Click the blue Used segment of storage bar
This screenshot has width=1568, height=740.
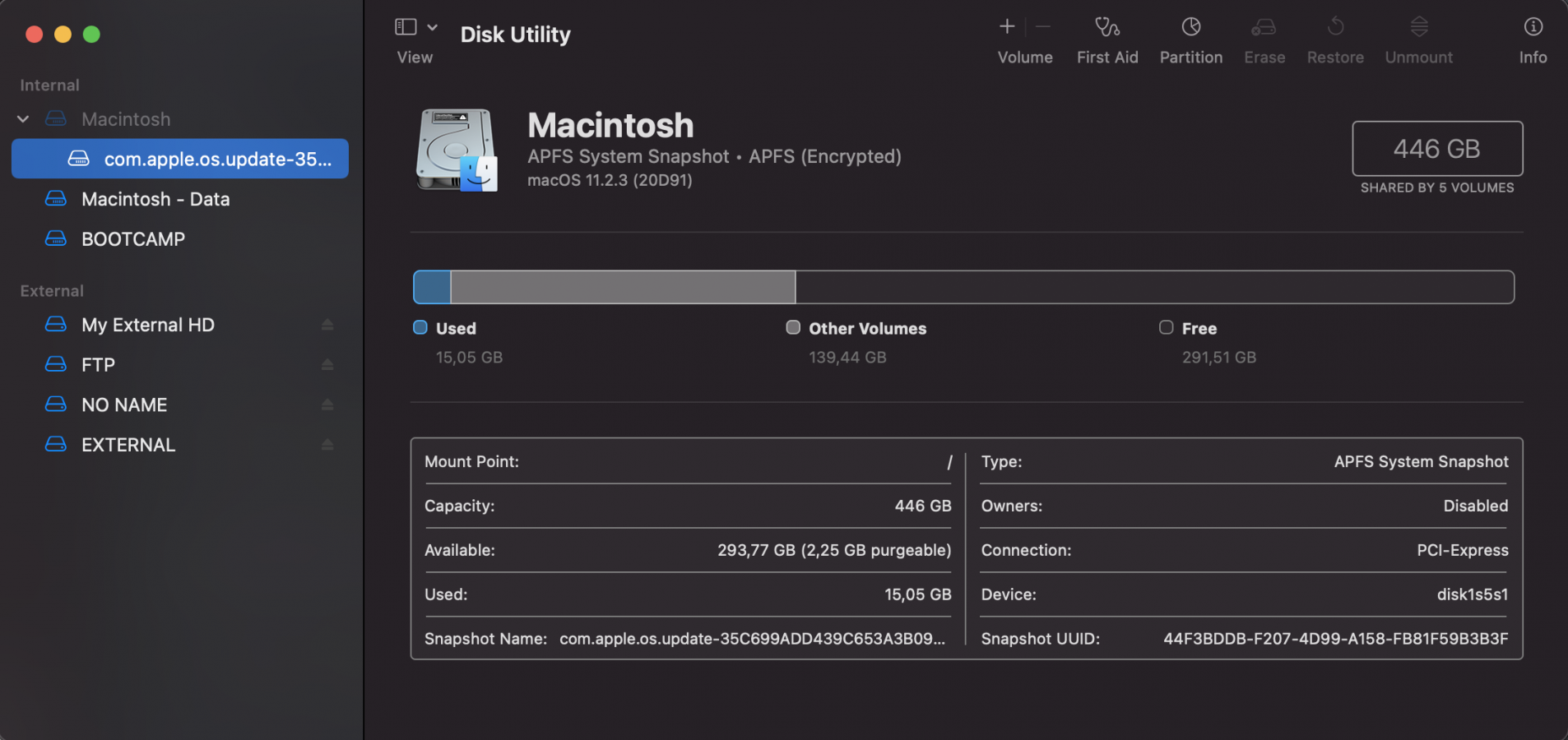click(x=432, y=287)
